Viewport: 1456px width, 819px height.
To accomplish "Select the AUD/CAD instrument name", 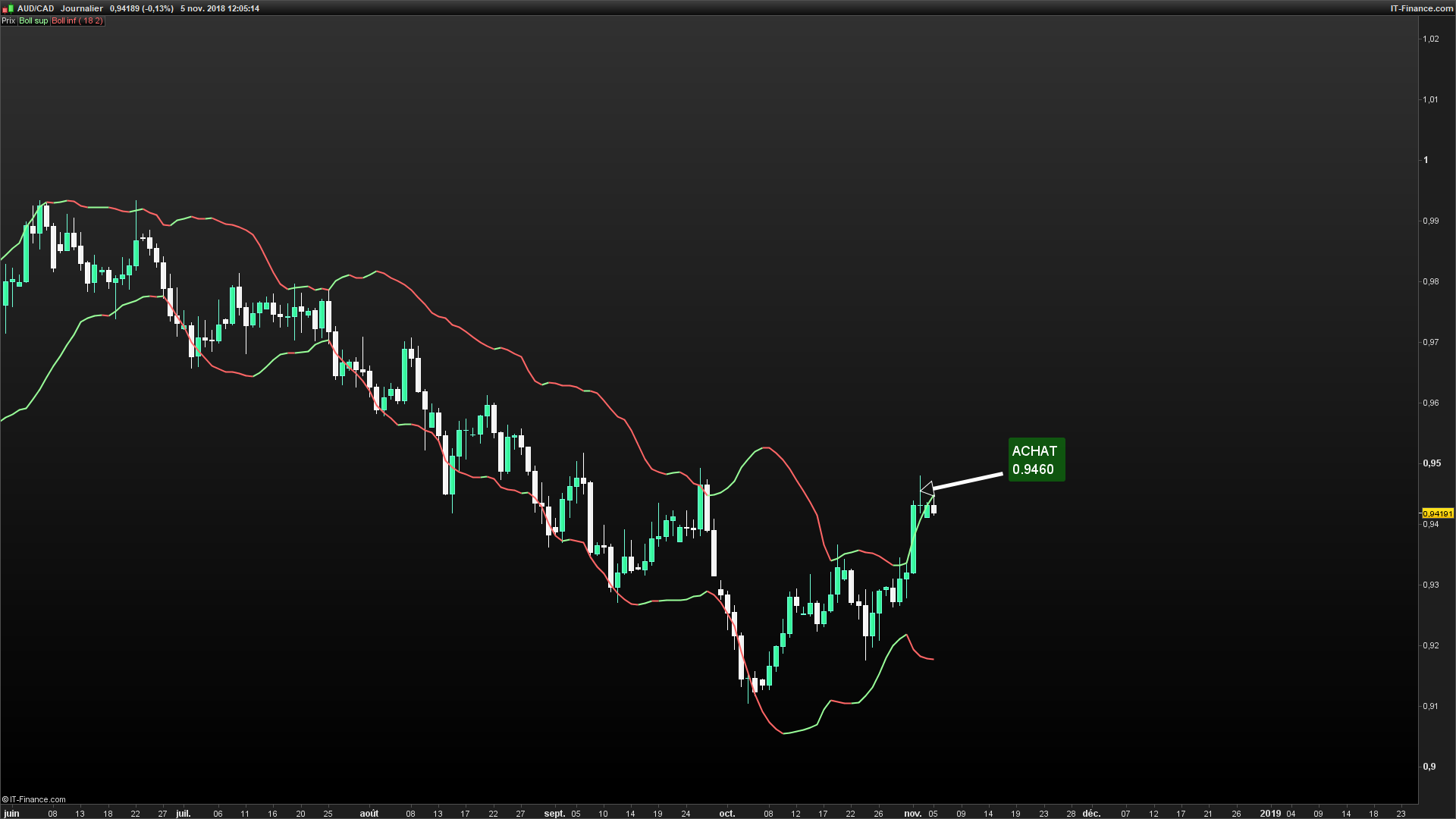I will pyautogui.click(x=36, y=8).
